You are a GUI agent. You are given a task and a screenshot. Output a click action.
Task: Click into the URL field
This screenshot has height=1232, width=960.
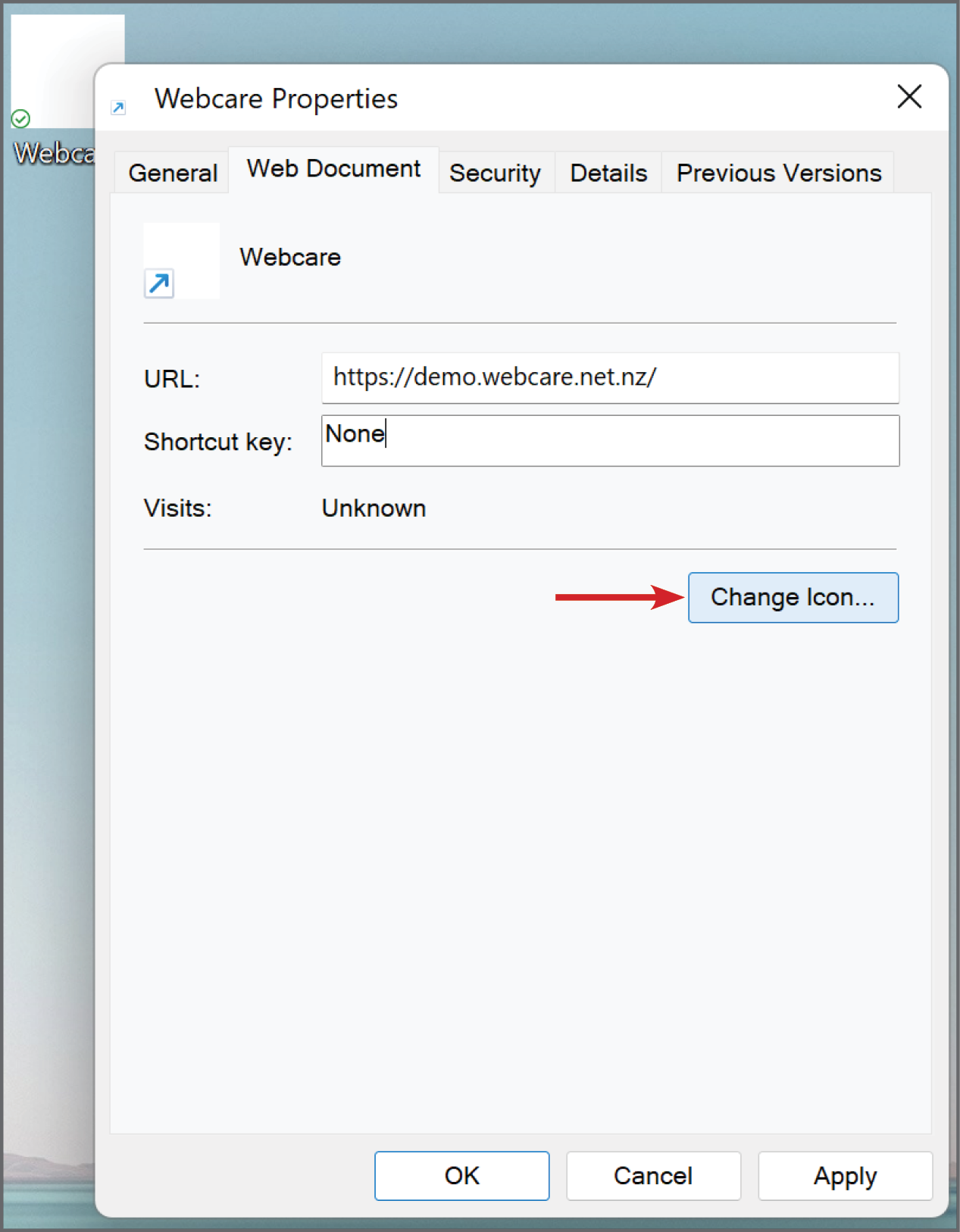(x=610, y=377)
